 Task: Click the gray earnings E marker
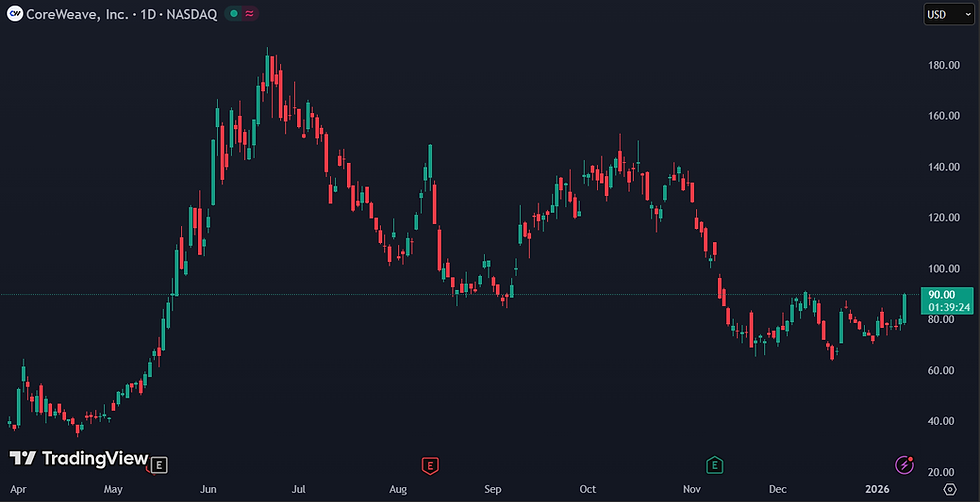(x=160, y=464)
